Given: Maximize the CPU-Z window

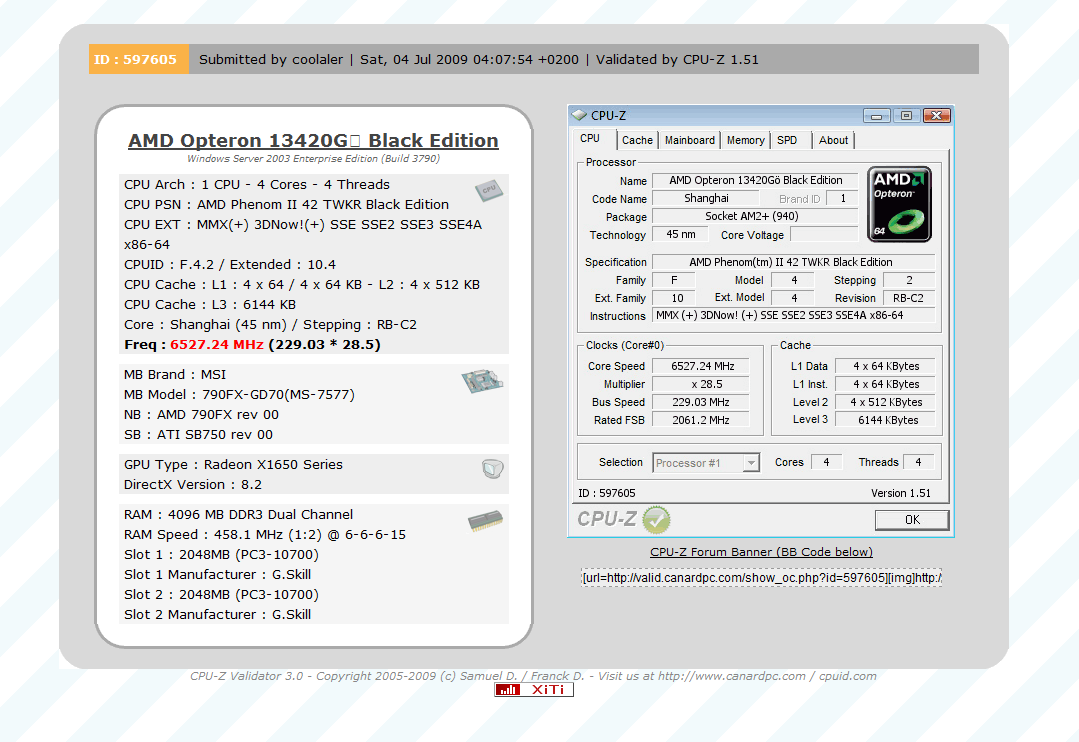Looking at the screenshot, I should pos(906,116).
